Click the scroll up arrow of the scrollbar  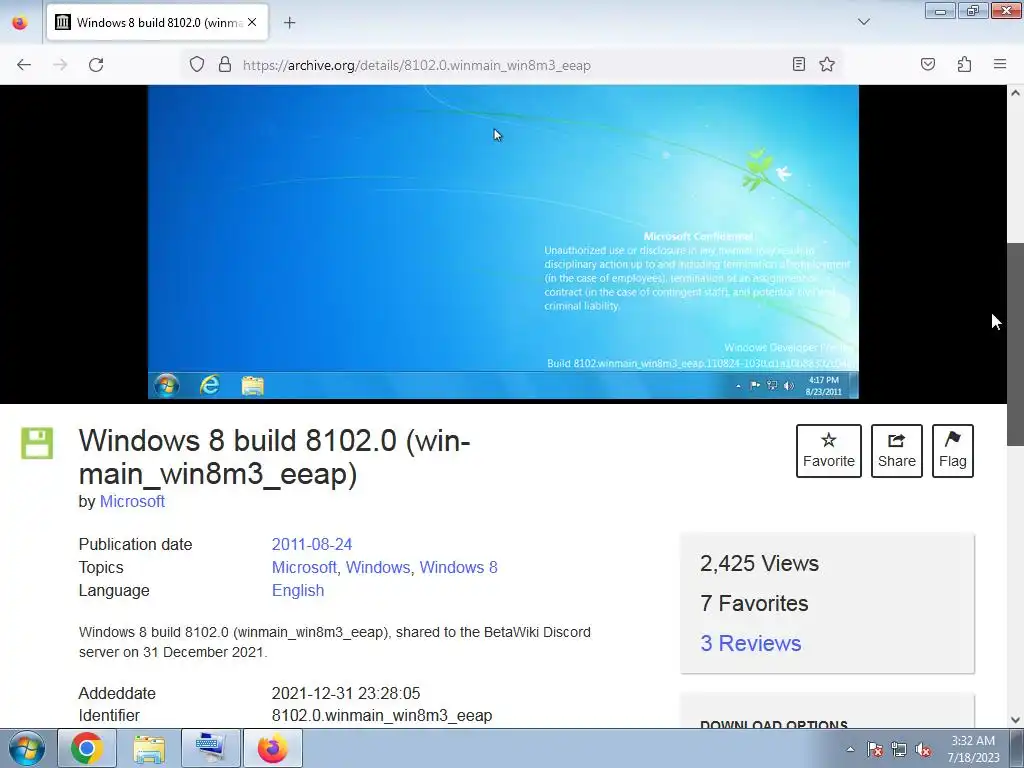coord(1016,93)
